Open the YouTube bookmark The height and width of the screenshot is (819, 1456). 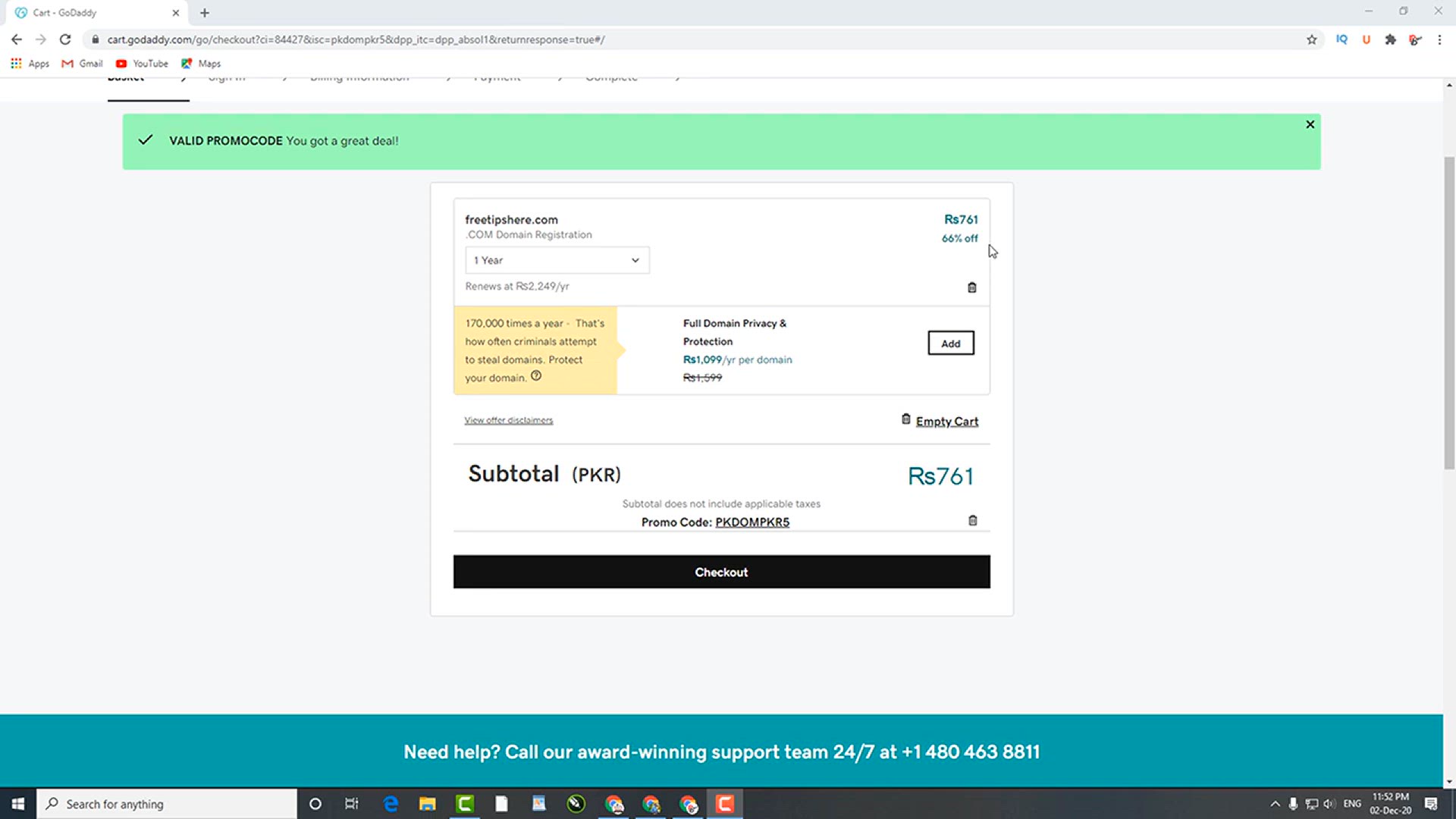pos(142,64)
